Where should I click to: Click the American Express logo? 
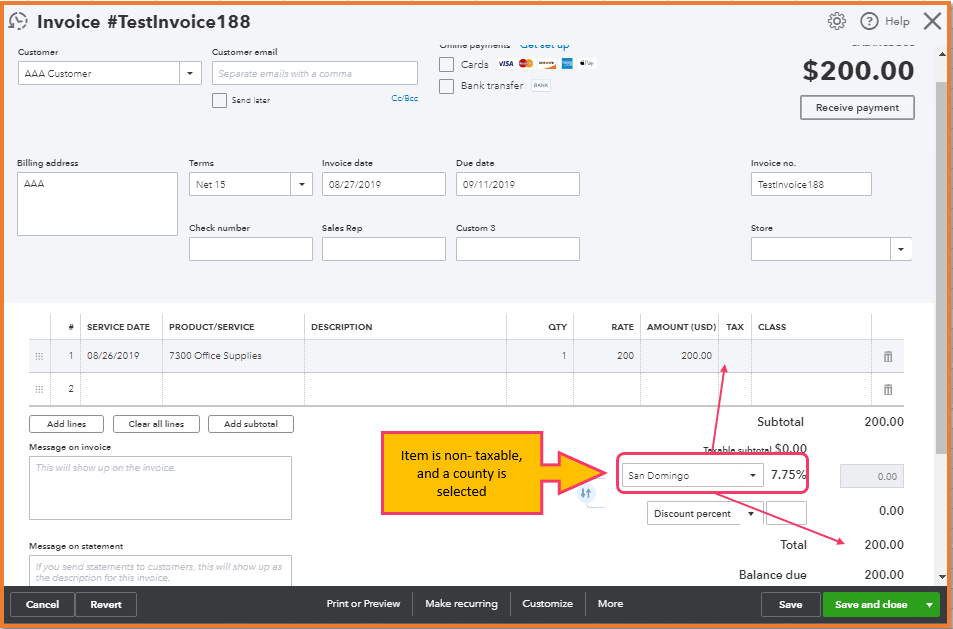coord(567,64)
